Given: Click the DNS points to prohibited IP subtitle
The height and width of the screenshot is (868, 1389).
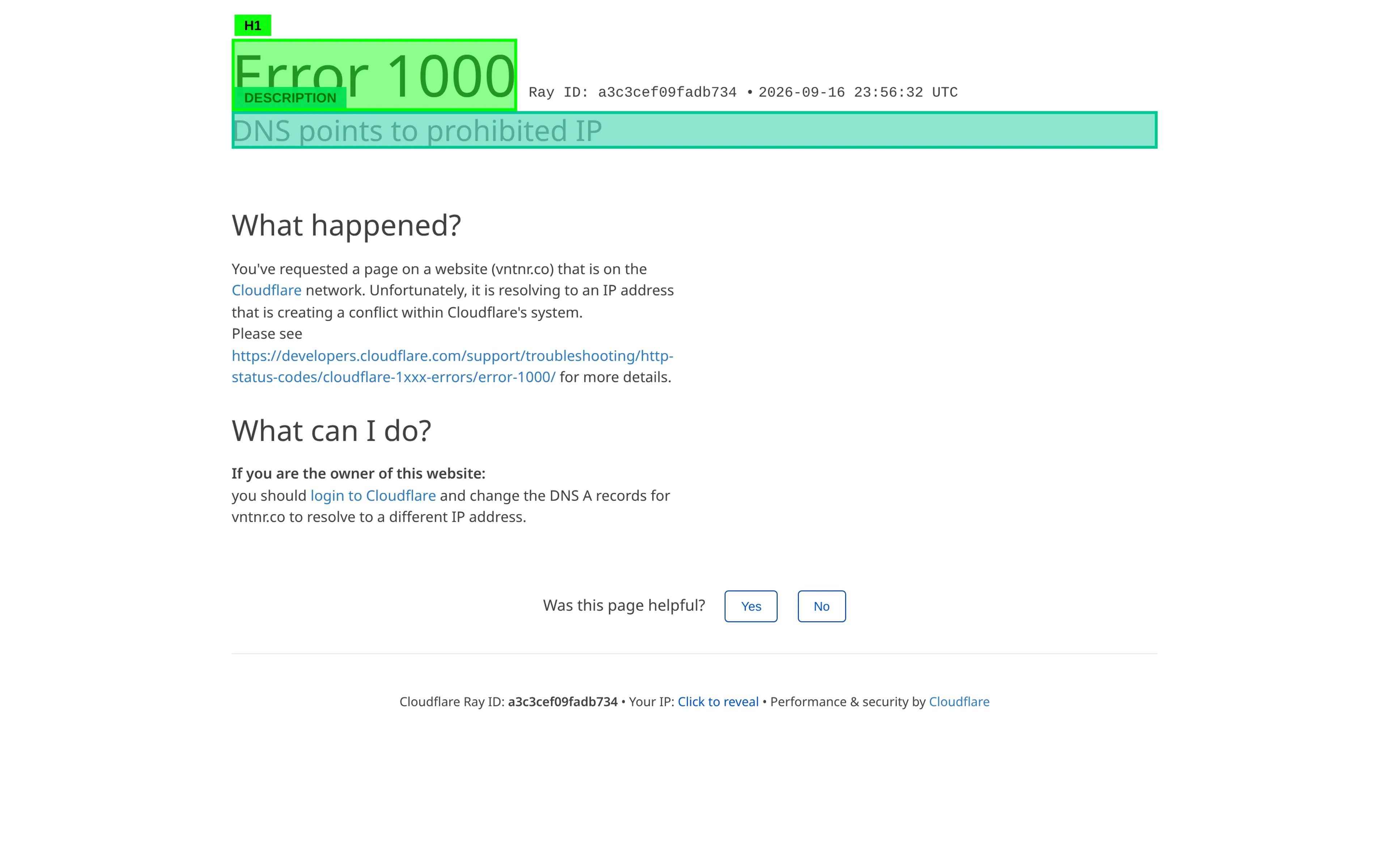Looking at the screenshot, I should tap(694, 130).
